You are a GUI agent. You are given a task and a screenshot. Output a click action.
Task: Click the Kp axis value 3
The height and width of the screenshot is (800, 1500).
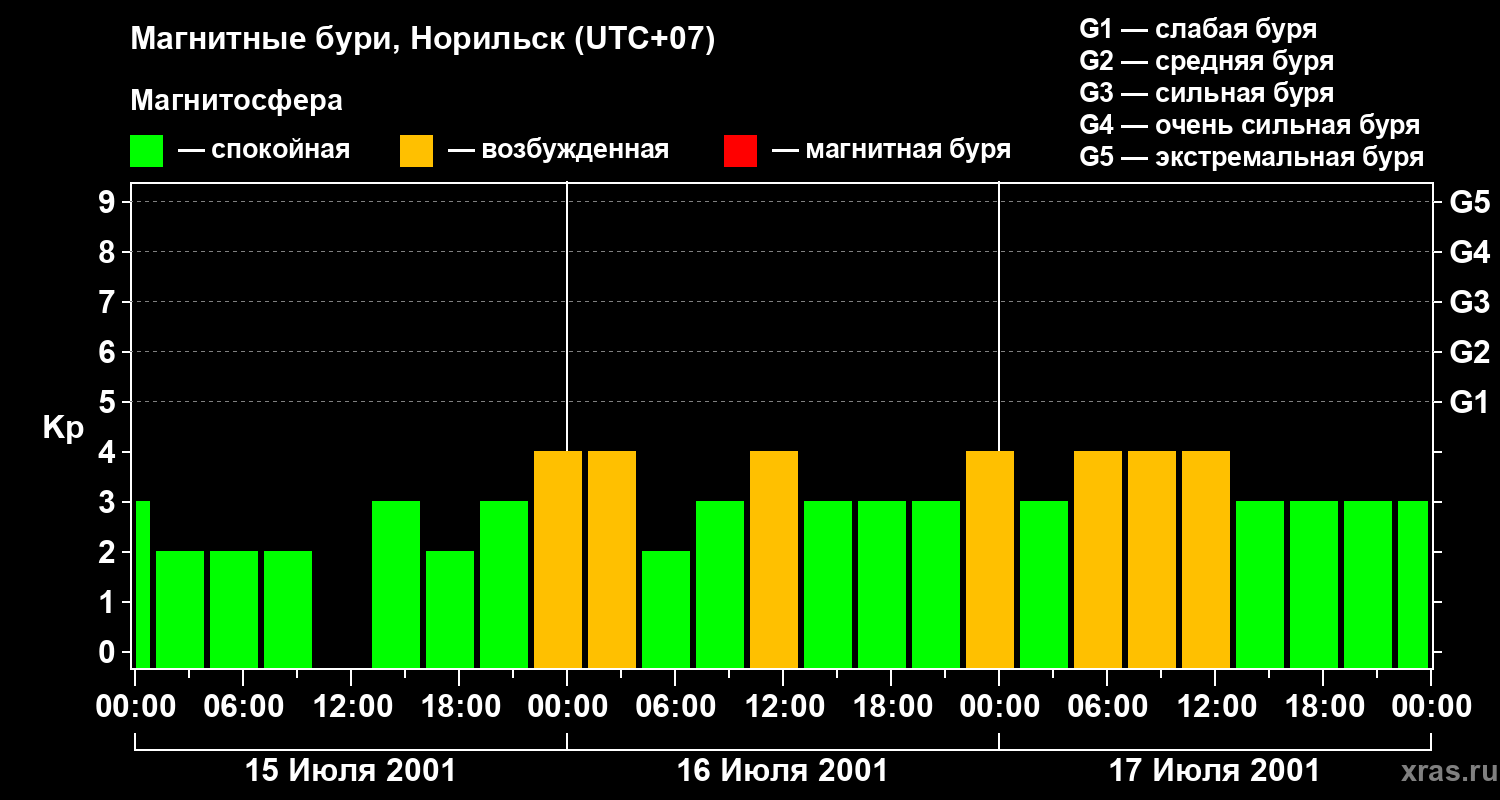108,502
